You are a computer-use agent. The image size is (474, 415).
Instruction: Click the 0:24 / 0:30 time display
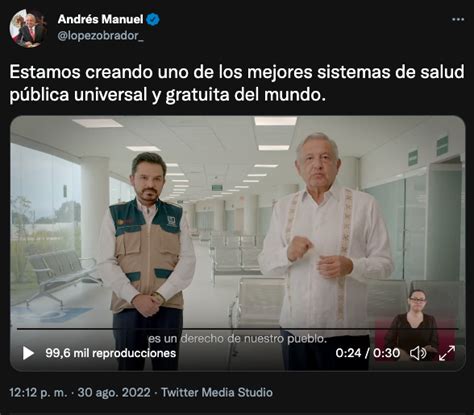pos(368,353)
